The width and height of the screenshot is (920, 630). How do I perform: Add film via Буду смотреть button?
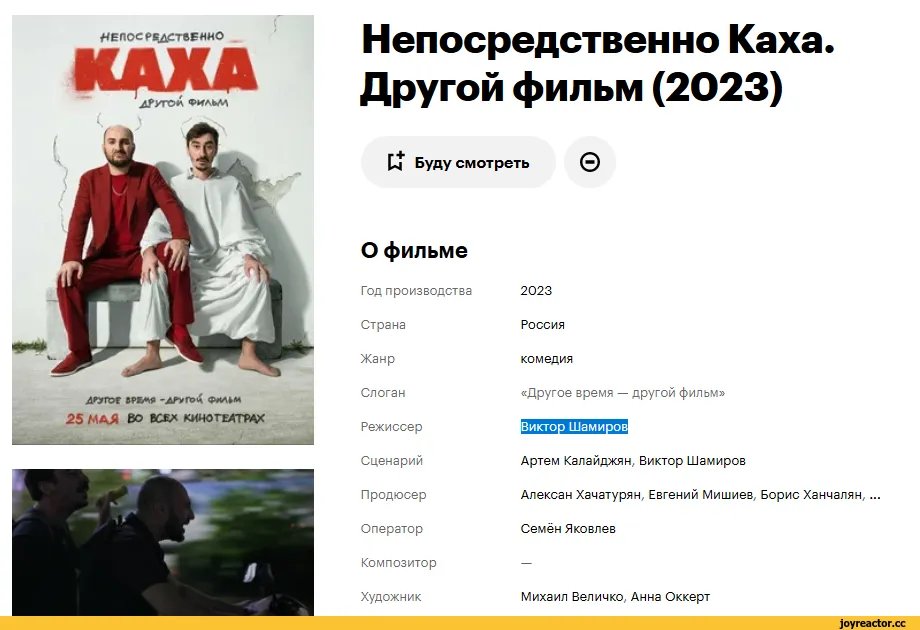[x=458, y=162]
